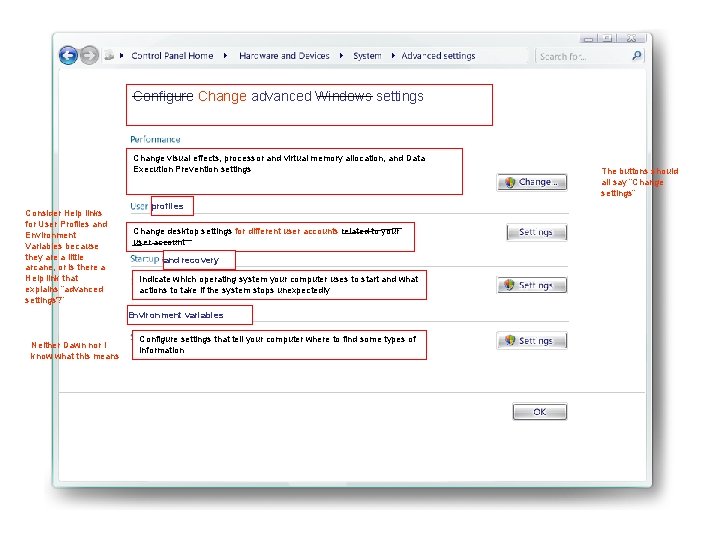Open Environment variables Settings button

(532, 341)
